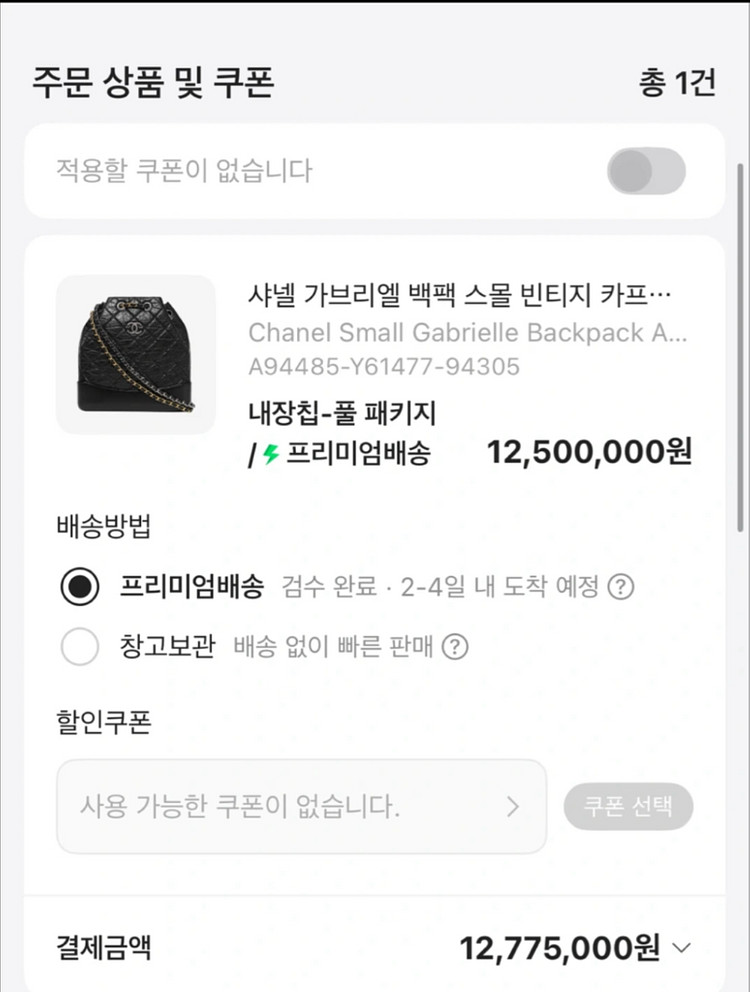The width and height of the screenshot is (750, 992).
Task: Open the discount coupon selection field
Action: pyautogui.click(x=301, y=807)
